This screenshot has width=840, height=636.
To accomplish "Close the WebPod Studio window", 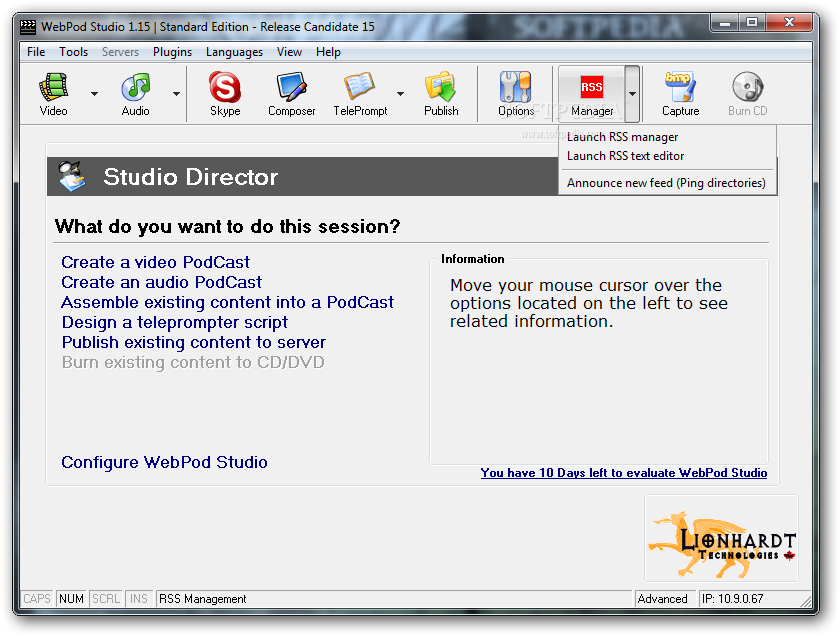I will click(x=789, y=23).
